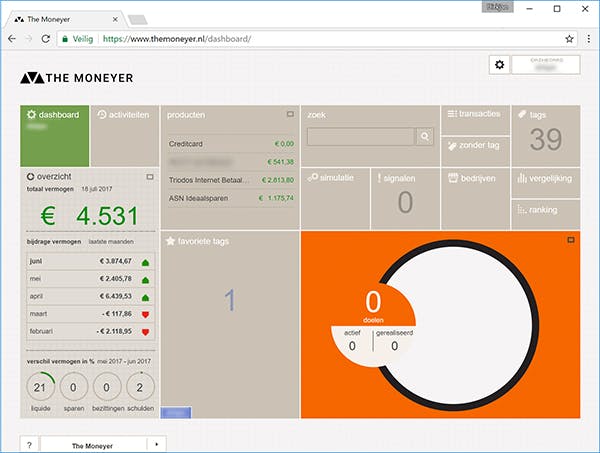The width and height of the screenshot is (600, 453).
Task: Select the juni contribution row
Action: click(91, 261)
